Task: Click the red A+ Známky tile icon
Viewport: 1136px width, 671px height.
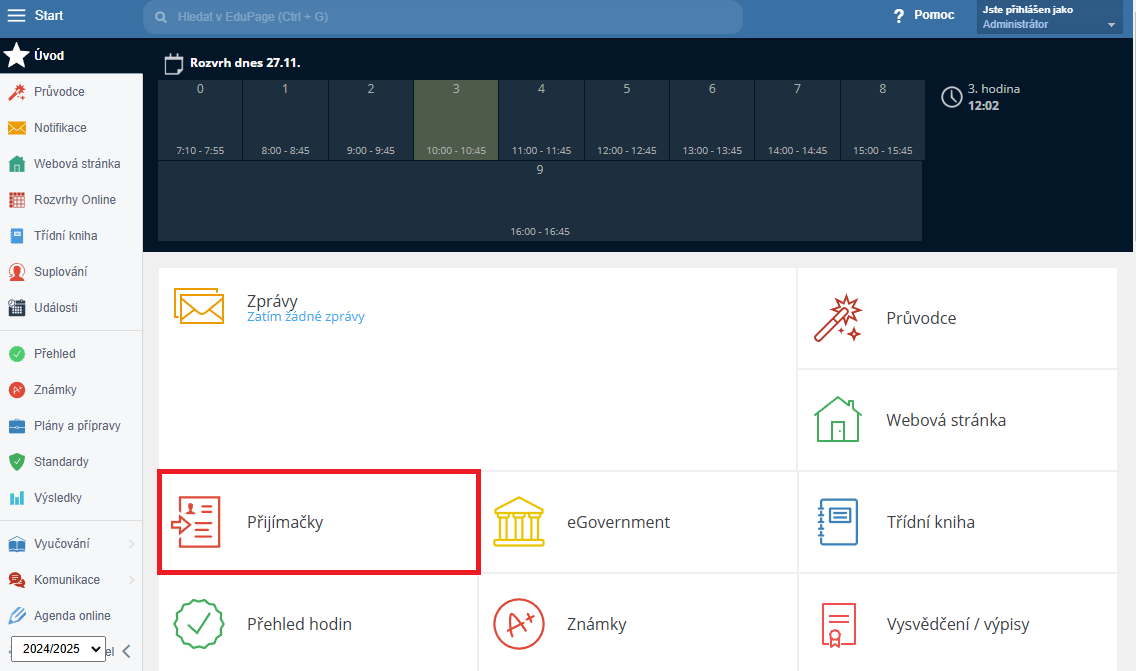Action: pos(519,624)
